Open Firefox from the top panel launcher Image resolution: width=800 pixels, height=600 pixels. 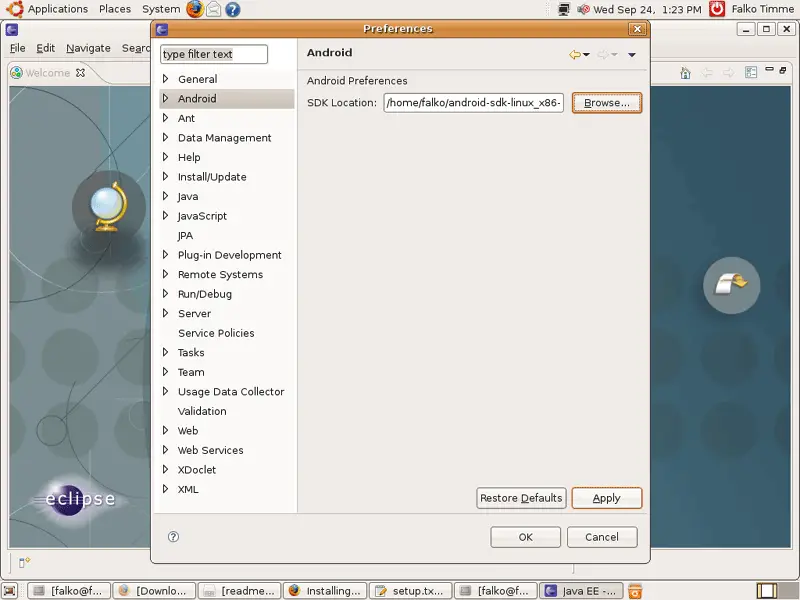coord(194,9)
